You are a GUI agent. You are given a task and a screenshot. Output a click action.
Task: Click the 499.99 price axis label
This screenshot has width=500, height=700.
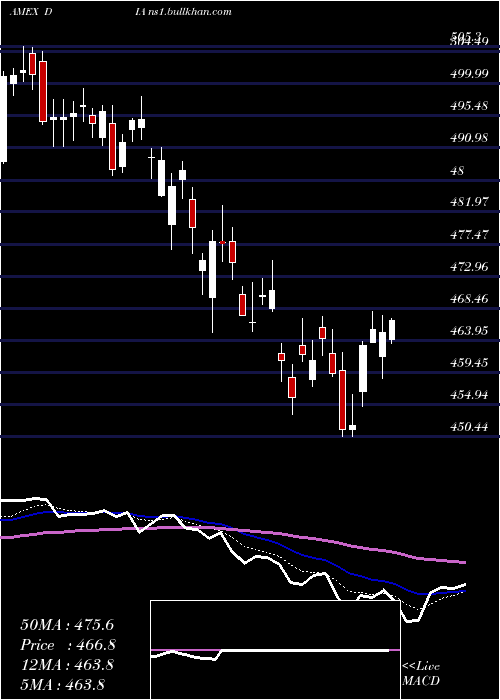[469, 74]
